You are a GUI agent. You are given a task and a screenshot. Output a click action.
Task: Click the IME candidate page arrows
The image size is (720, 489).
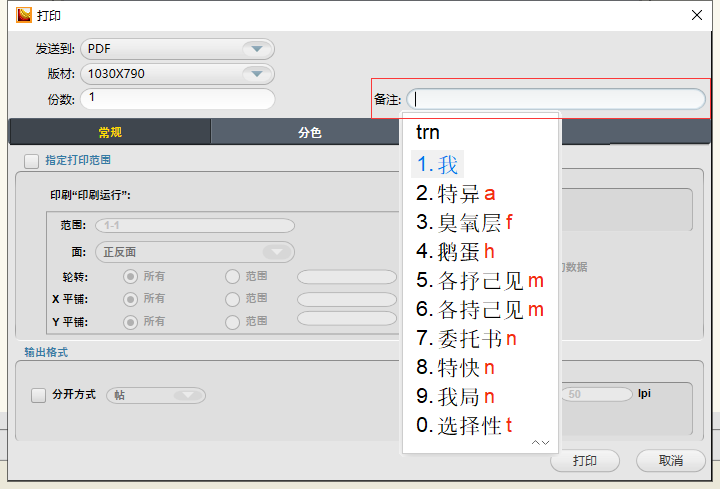coord(541,442)
